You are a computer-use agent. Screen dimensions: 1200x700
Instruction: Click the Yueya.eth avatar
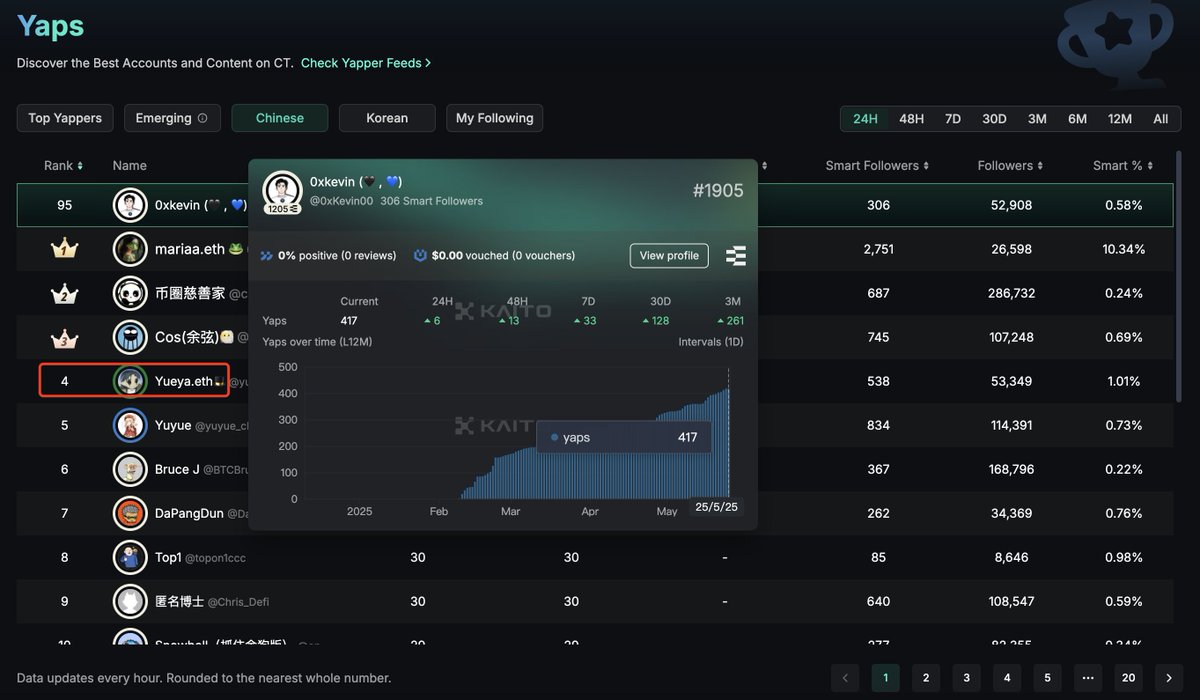coord(130,381)
